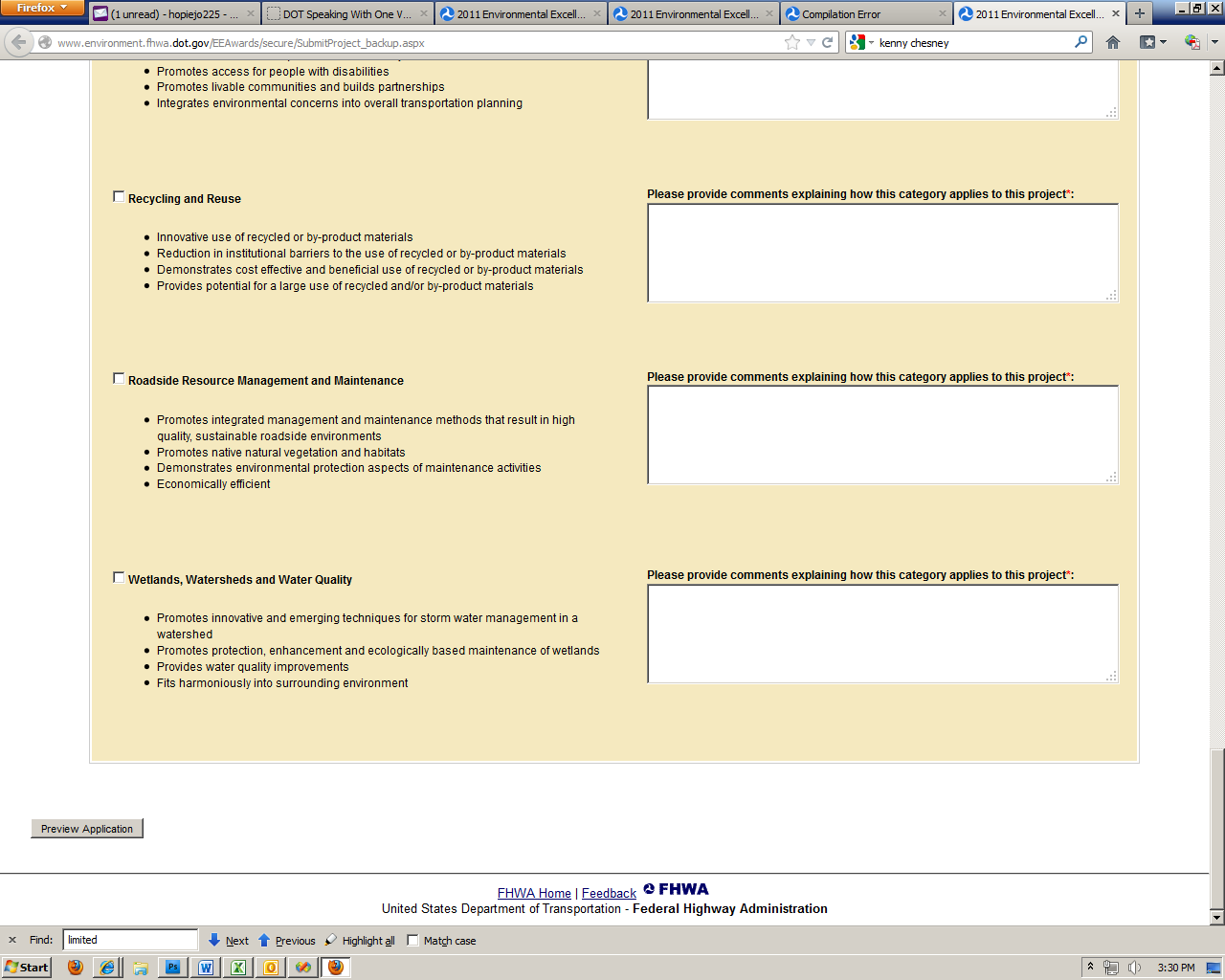Open the bookmarks menu dropdown button

click(1152, 42)
